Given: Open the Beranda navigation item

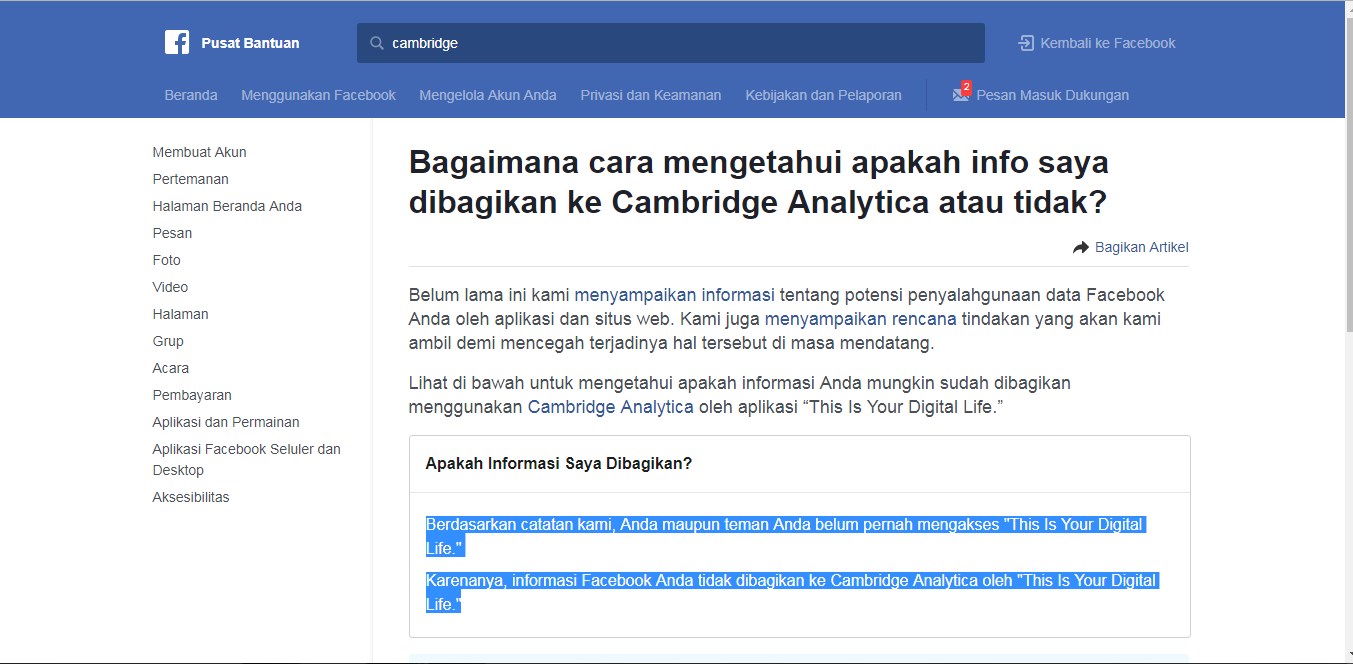Looking at the screenshot, I should point(191,95).
